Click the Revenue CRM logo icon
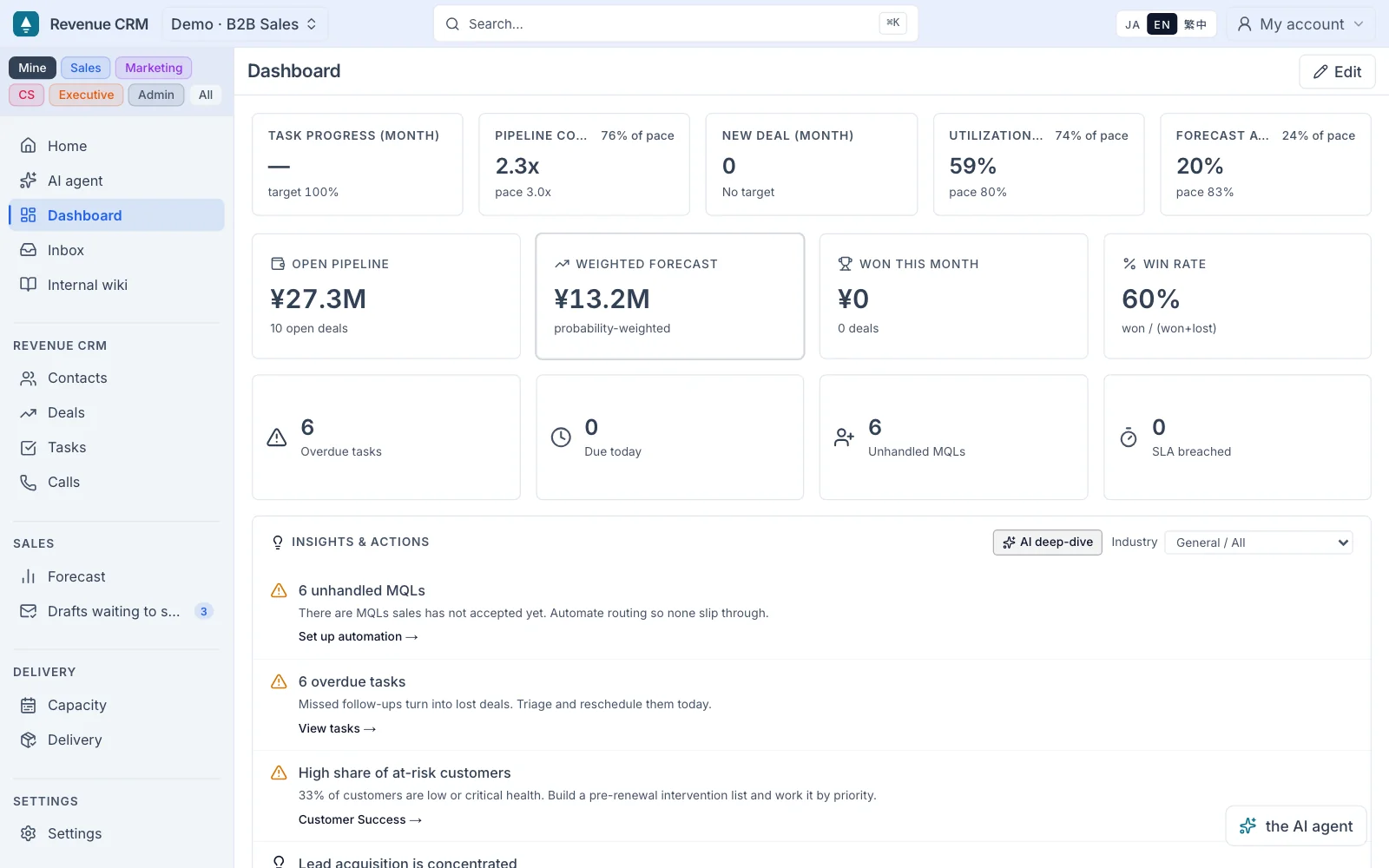Screen dimensions: 1389x868 coord(26,23)
